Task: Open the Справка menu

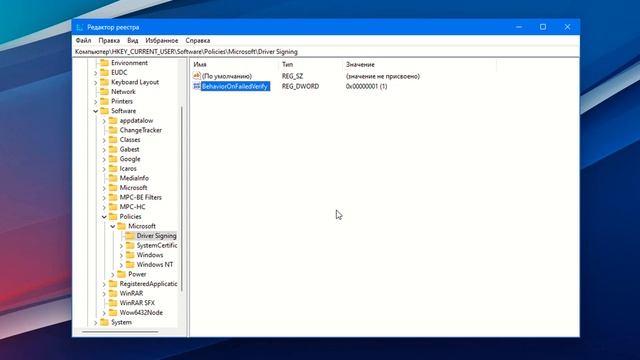Action: click(198, 40)
